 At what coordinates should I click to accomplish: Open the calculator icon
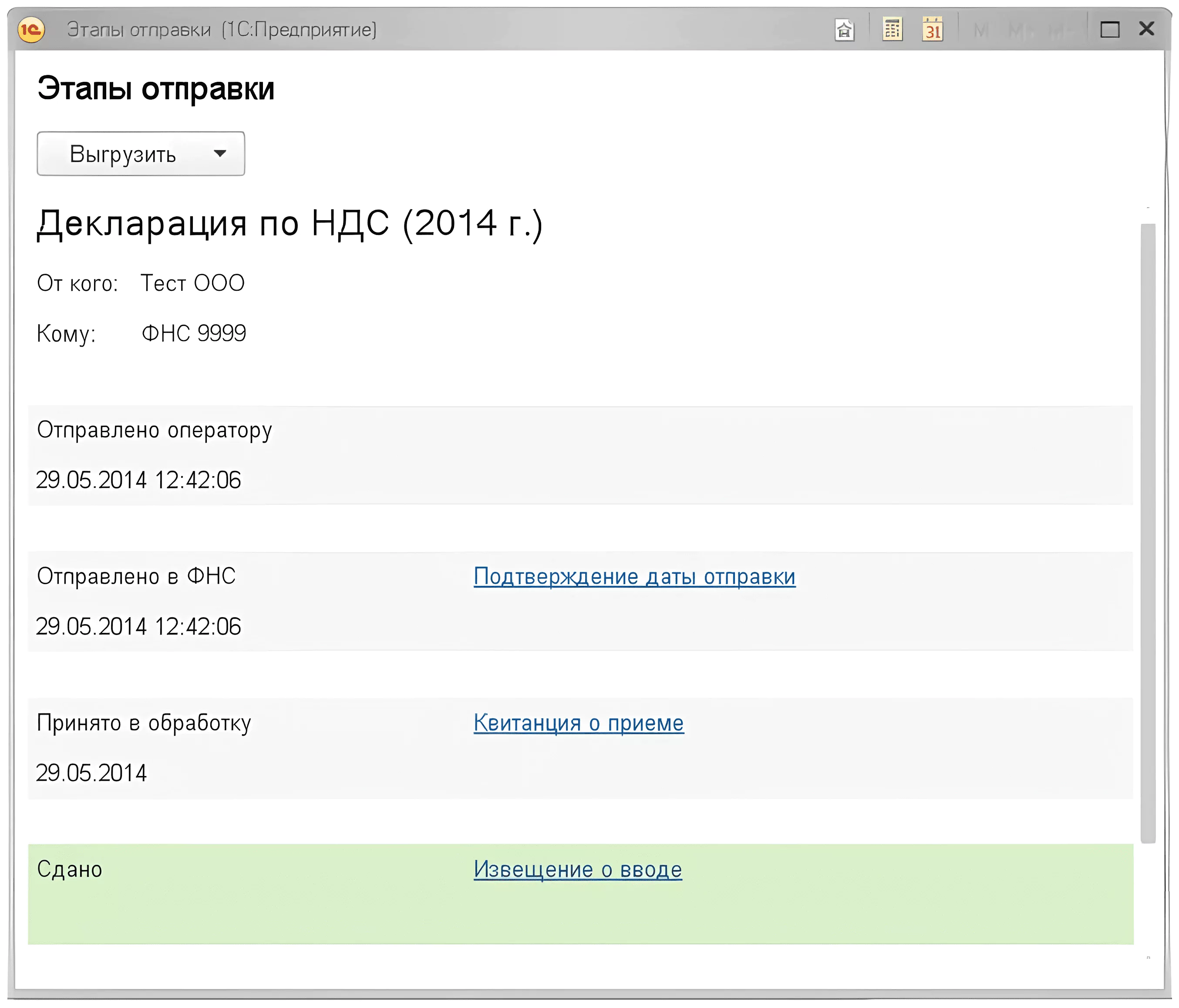(x=892, y=29)
